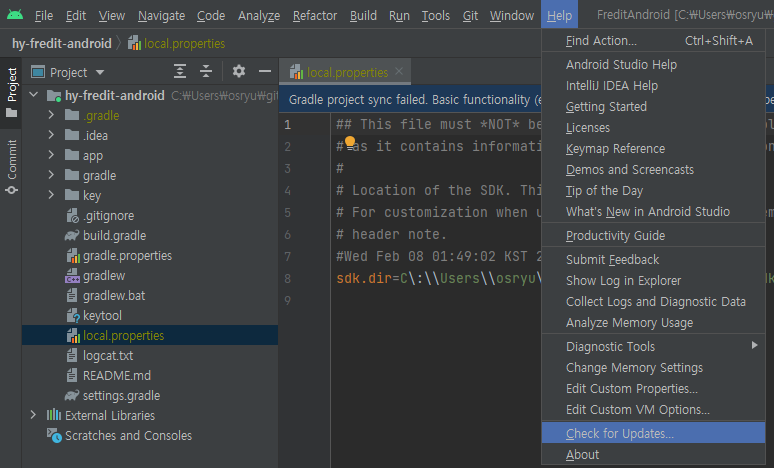Choose Edit Custom VM Options

click(x=653, y=409)
